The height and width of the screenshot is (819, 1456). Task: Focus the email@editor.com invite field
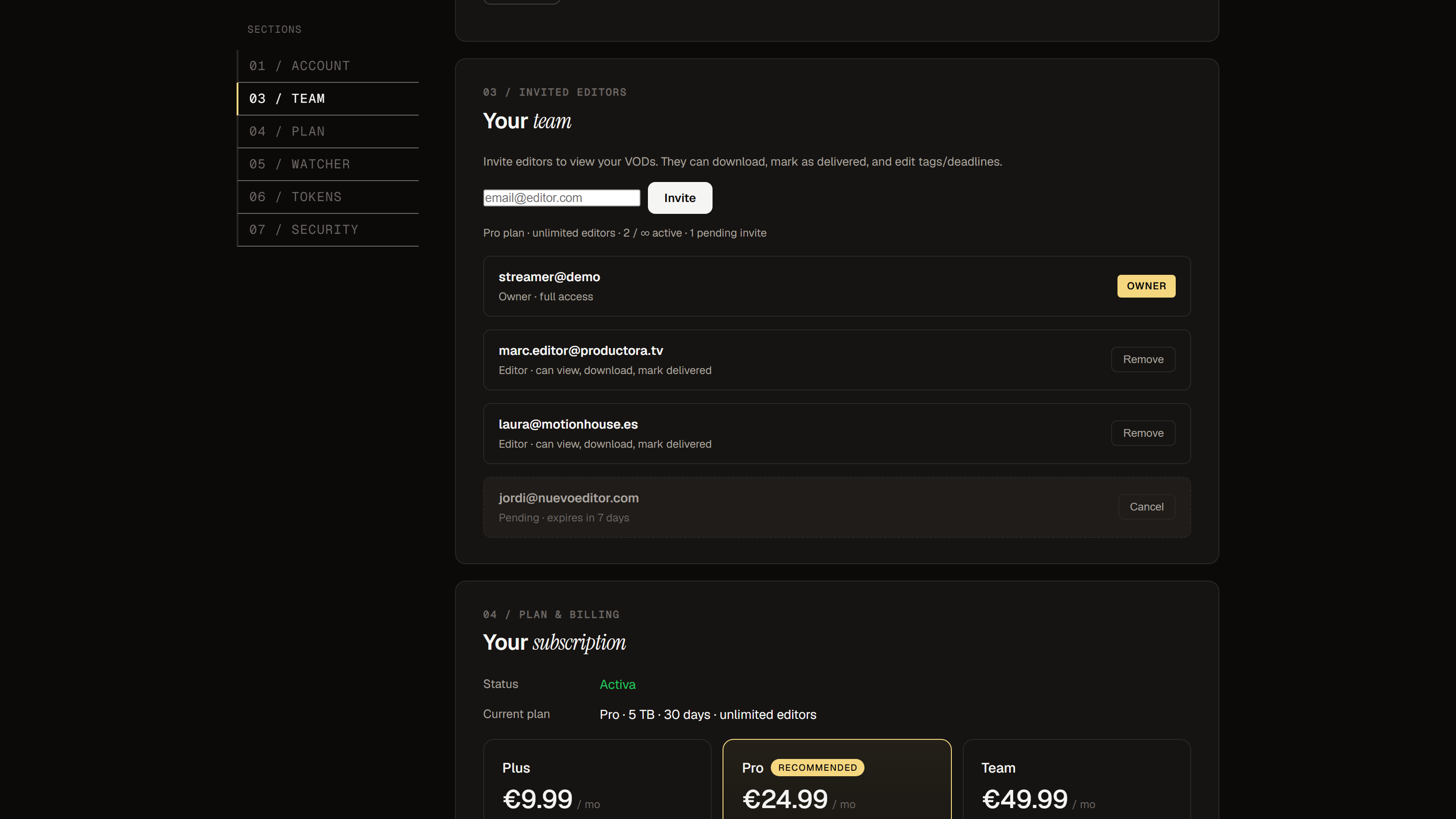pyautogui.click(x=561, y=198)
